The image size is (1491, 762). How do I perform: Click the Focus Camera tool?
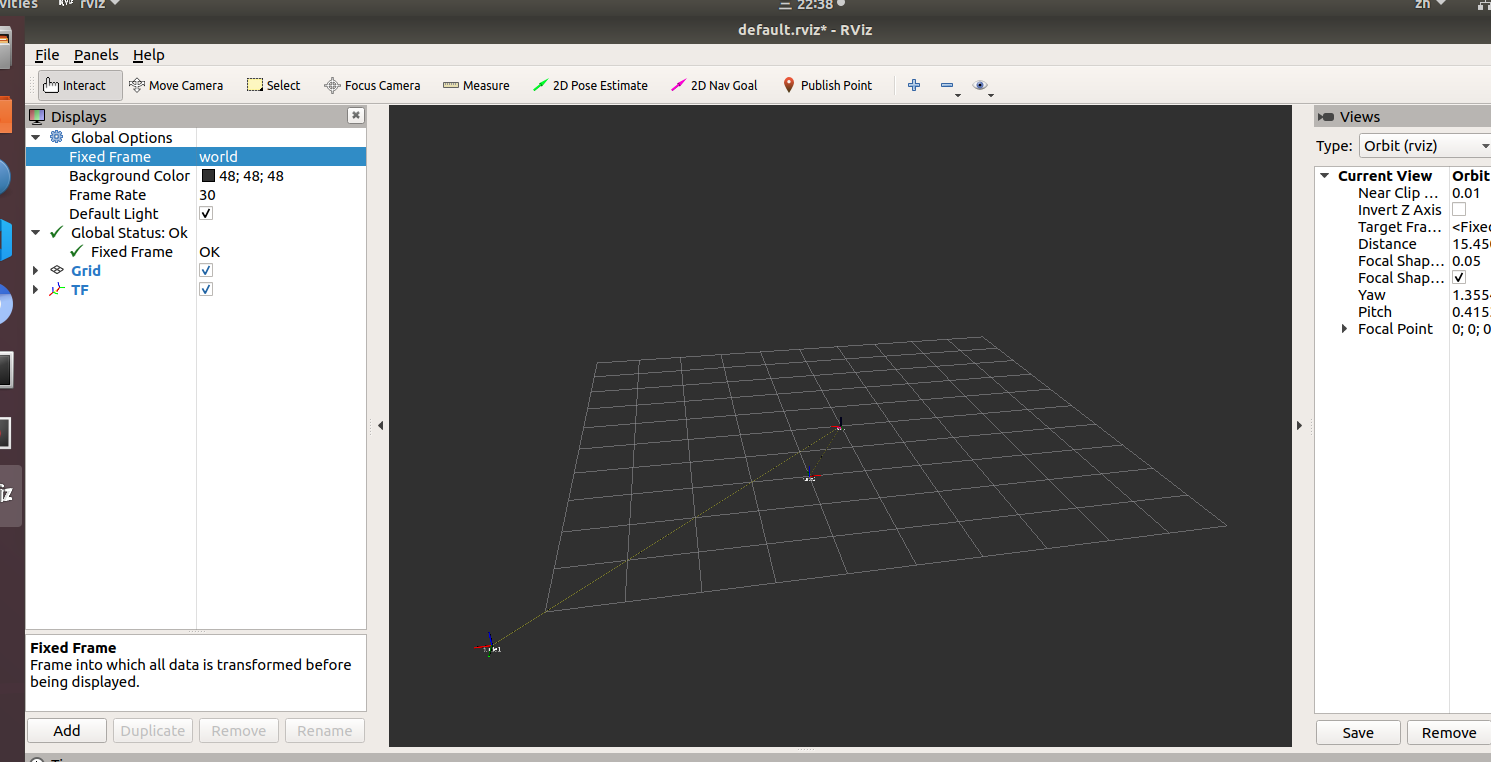[372, 86]
